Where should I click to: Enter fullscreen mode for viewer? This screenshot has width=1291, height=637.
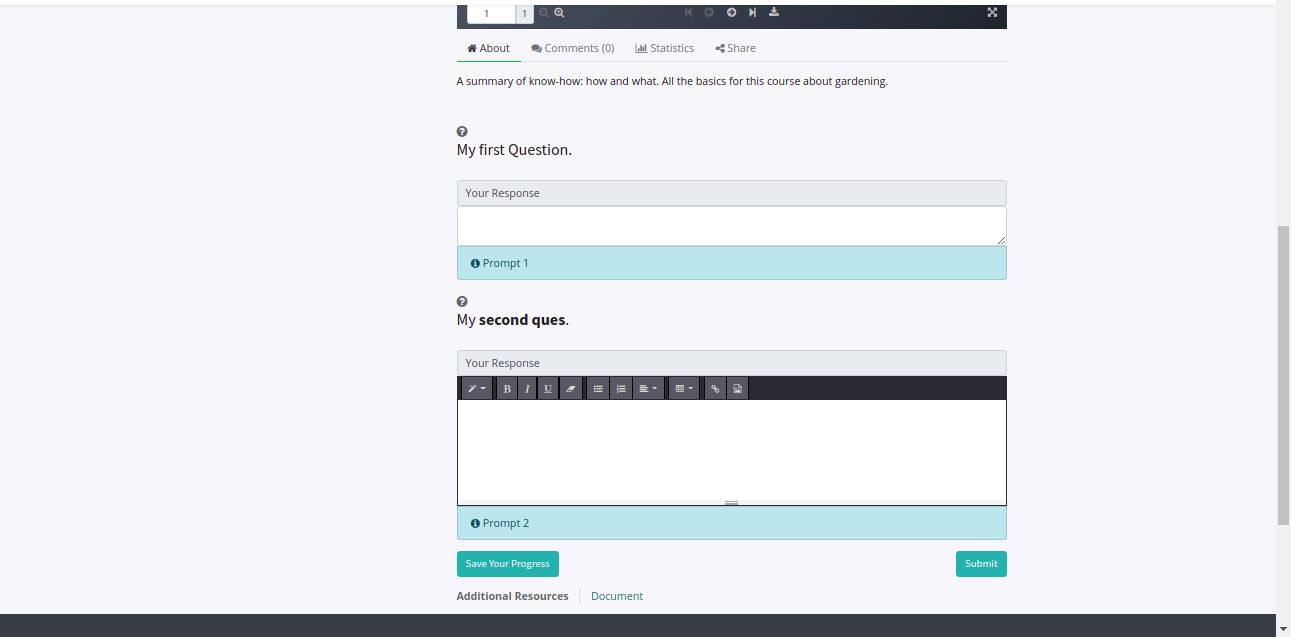click(x=992, y=13)
